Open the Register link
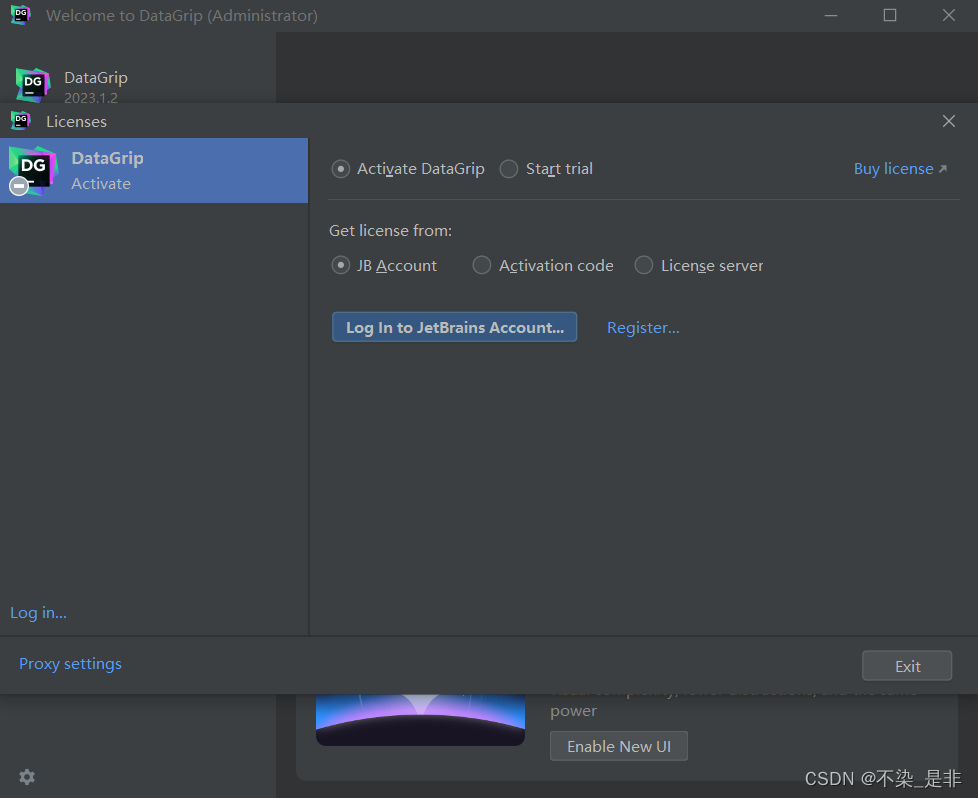978x798 pixels. point(643,328)
